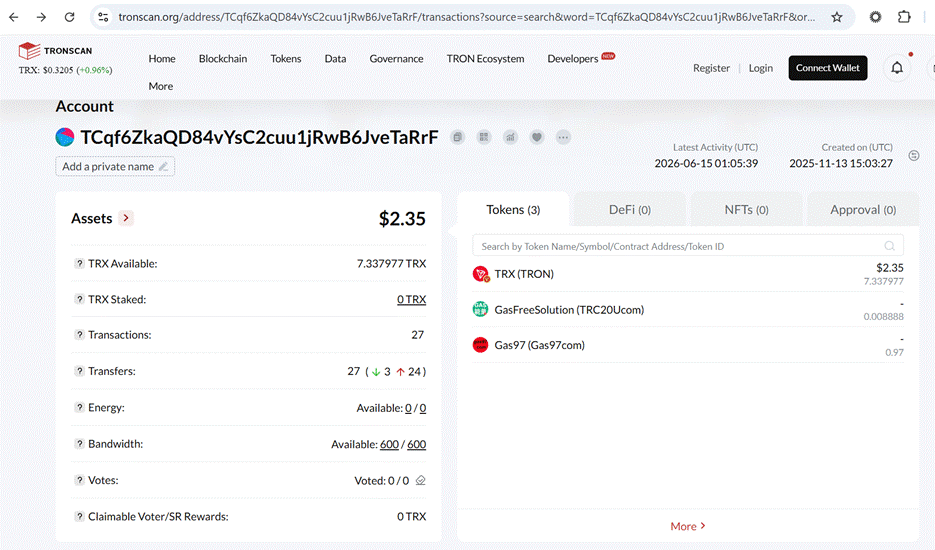This screenshot has width=935, height=550.
Task: Click the question mark next to Transfers
Action: pos(79,371)
